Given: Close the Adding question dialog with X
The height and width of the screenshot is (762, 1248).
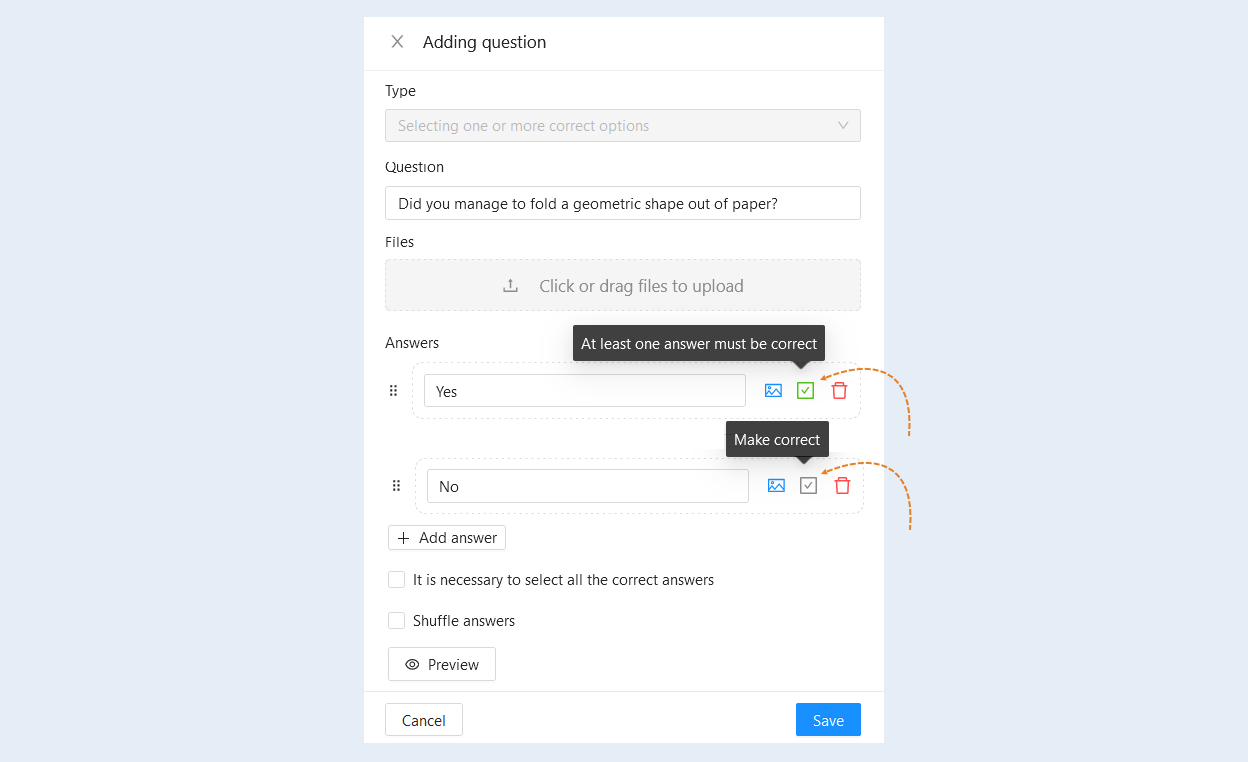Looking at the screenshot, I should pyautogui.click(x=397, y=42).
